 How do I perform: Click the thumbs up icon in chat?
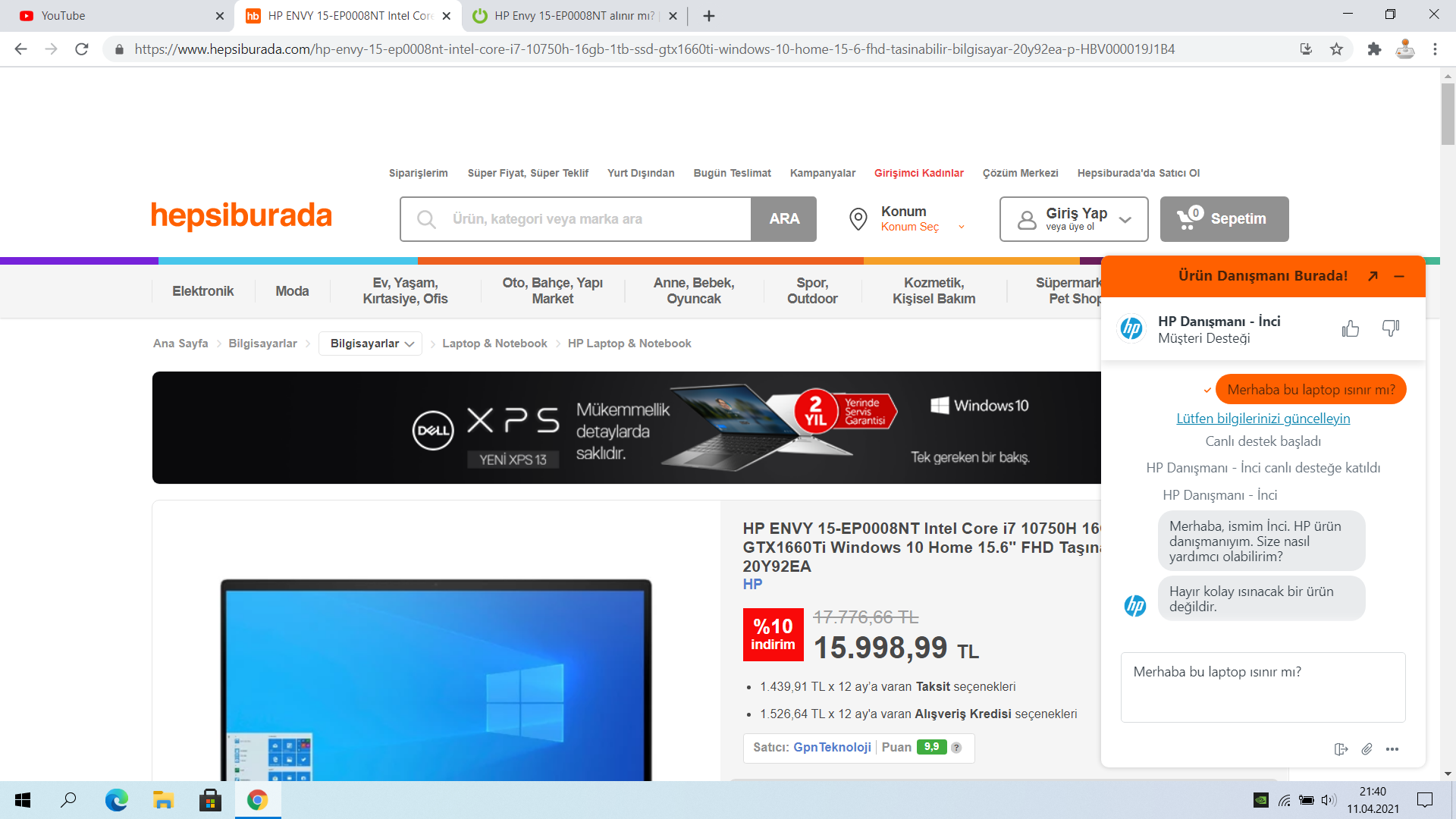tap(1350, 328)
